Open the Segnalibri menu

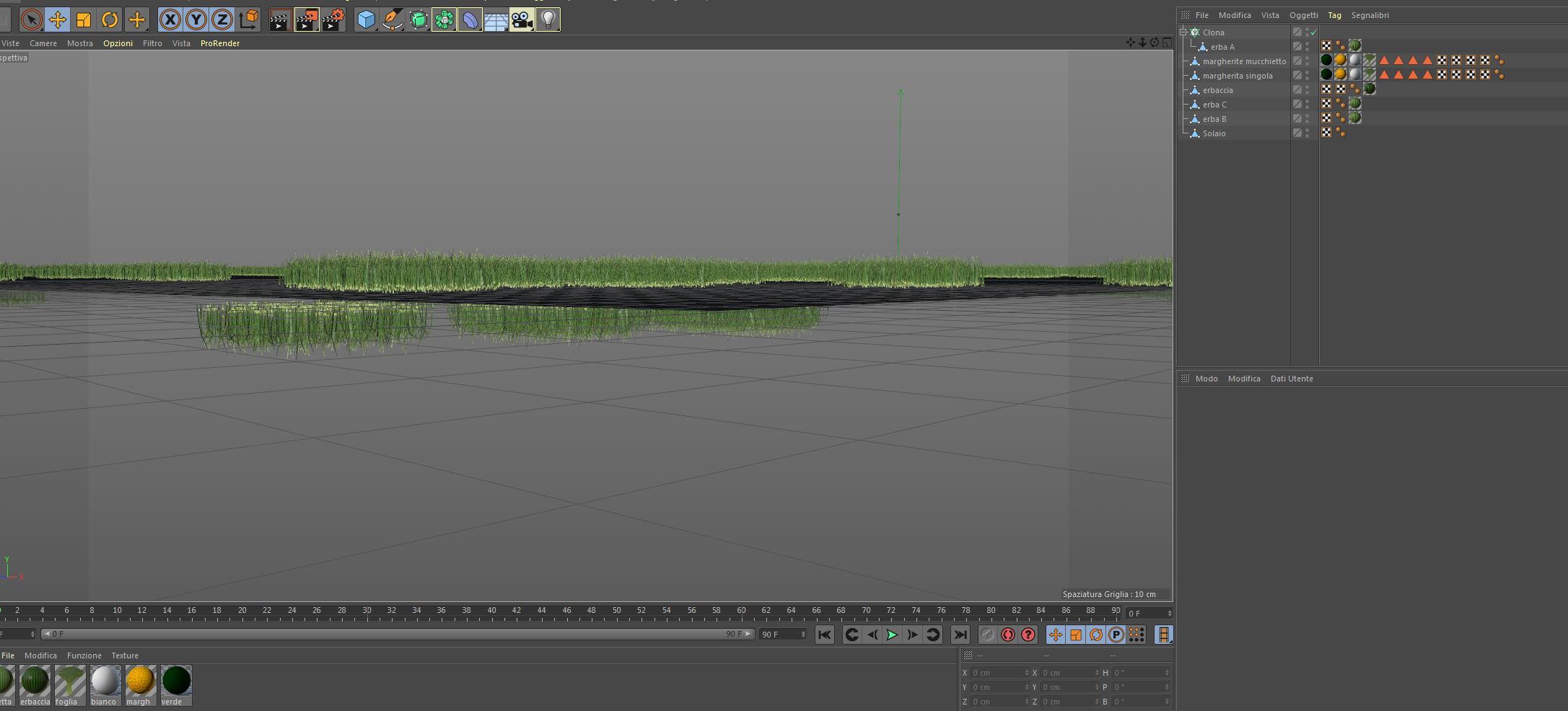coord(1370,15)
